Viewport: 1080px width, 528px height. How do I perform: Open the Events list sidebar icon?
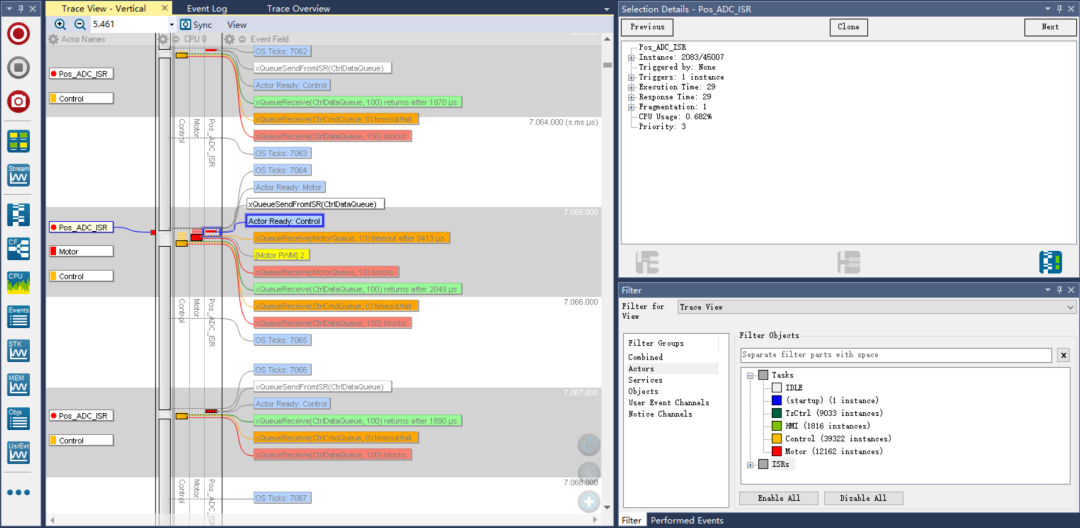click(x=19, y=316)
